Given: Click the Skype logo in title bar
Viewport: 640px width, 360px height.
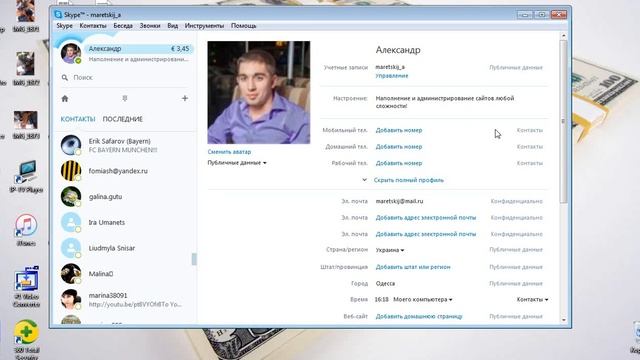Looking at the screenshot, I should click(58, 14).
